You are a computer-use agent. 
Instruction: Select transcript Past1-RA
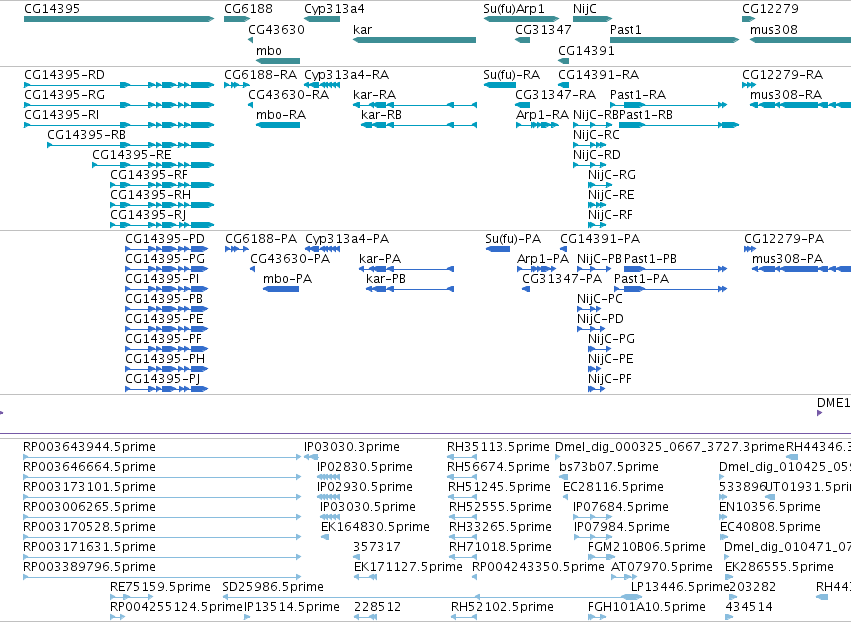tap(638, 94)
